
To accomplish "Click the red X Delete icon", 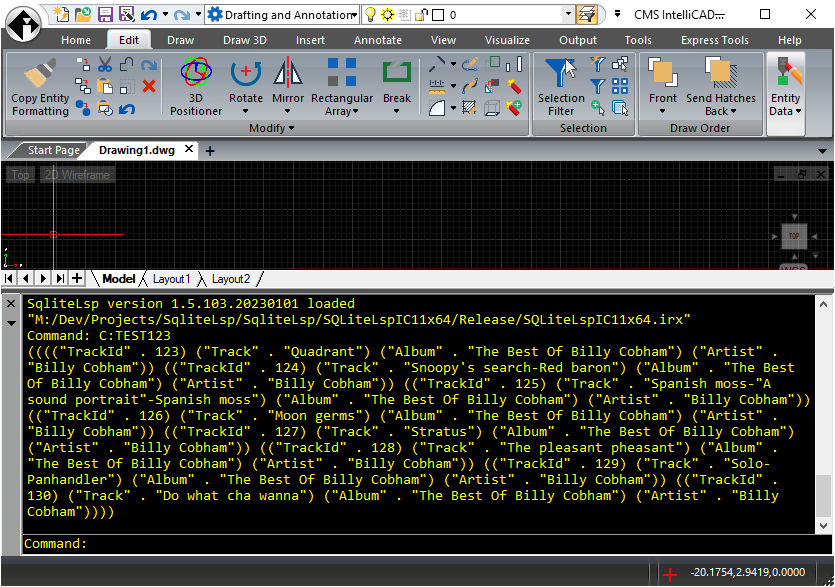I will pyautogui.click(x=149, y=86).
